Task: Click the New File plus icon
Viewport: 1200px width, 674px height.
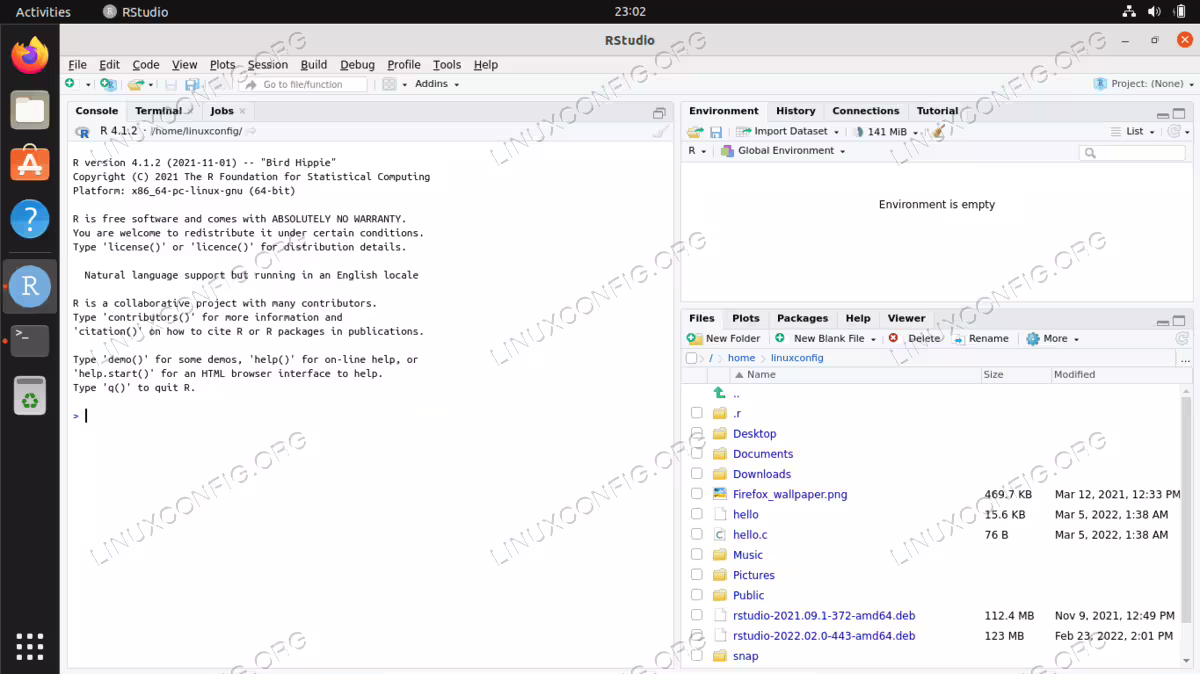Action: coord(71,84)
